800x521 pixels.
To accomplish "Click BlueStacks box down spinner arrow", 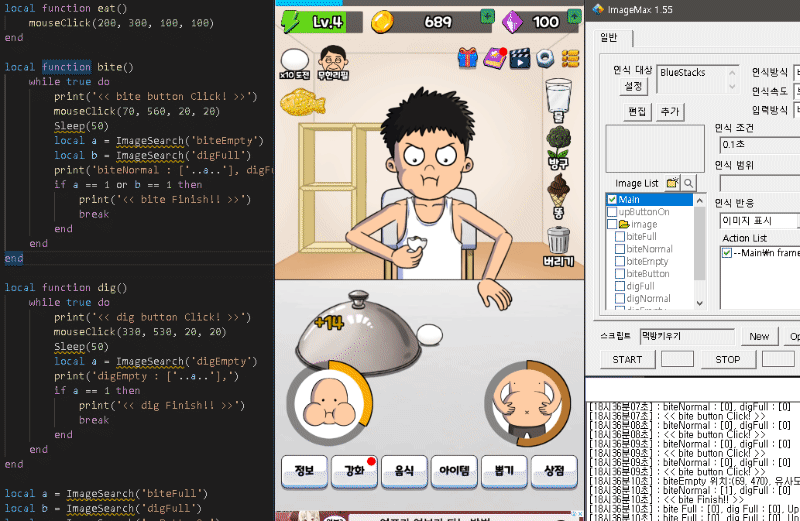I will (732, 87).
